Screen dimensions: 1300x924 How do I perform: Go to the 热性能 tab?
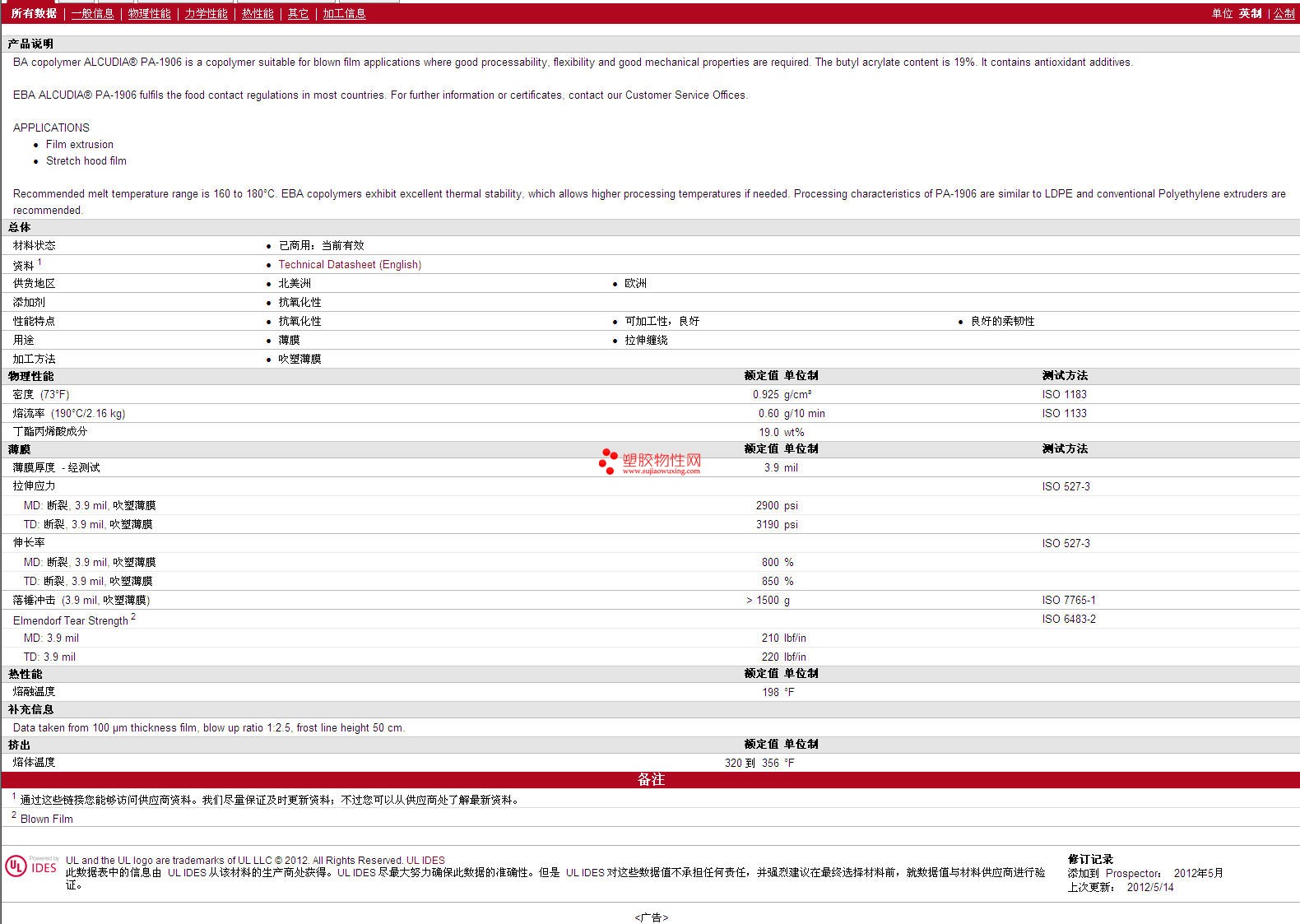(x=258, y=14)
